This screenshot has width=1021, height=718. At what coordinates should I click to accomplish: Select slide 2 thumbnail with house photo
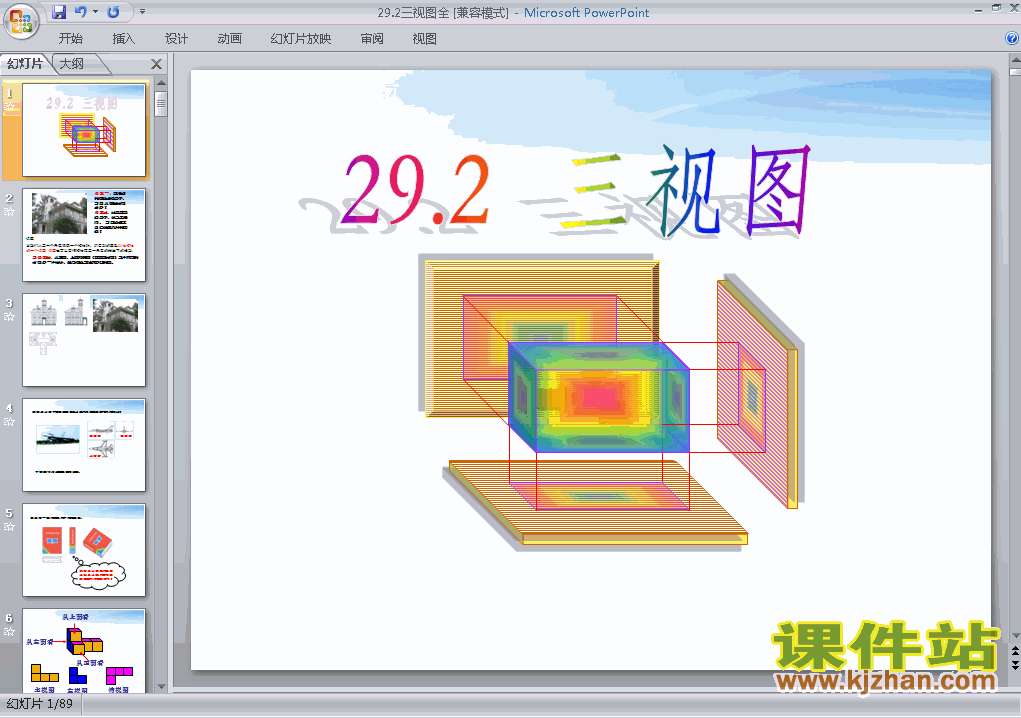point(84,235)
